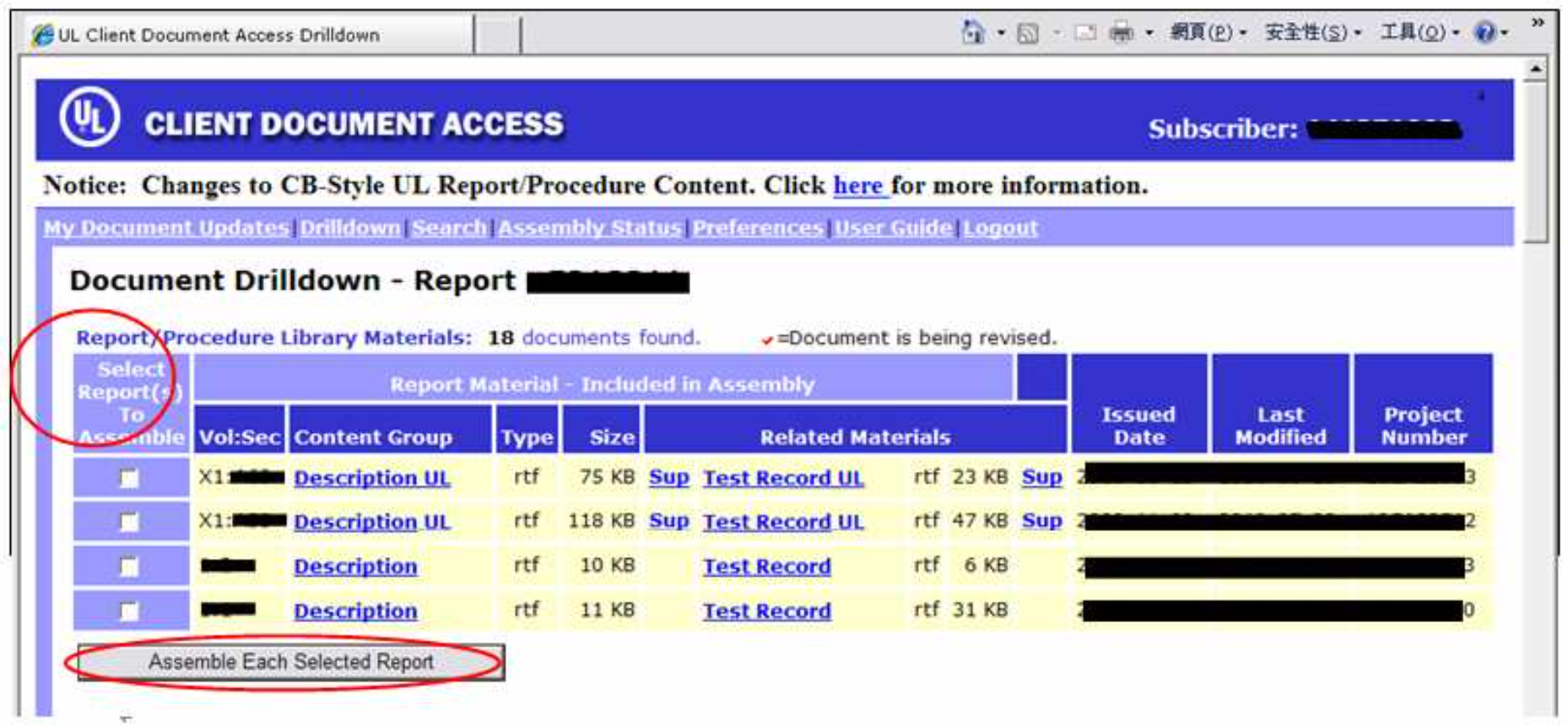Screen dimensions: 1568x726
Task: Open the 10 KB Description document
Action: (355, 566)
